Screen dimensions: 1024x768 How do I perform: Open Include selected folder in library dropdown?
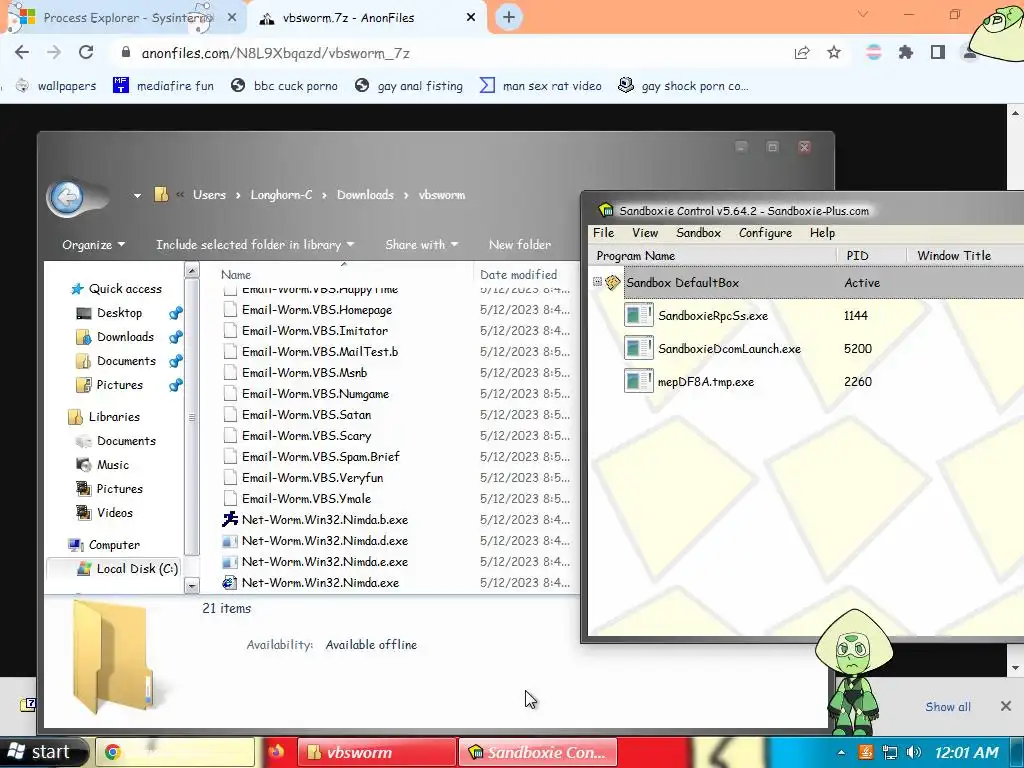255,245
